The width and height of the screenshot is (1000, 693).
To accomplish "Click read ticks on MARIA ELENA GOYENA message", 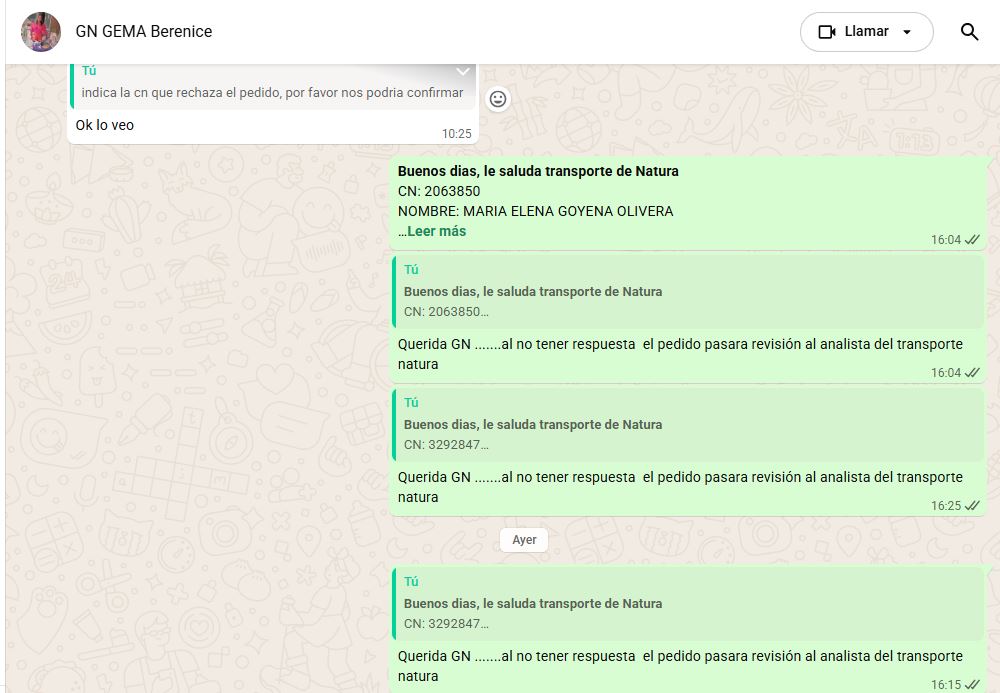I will point(972,240).
